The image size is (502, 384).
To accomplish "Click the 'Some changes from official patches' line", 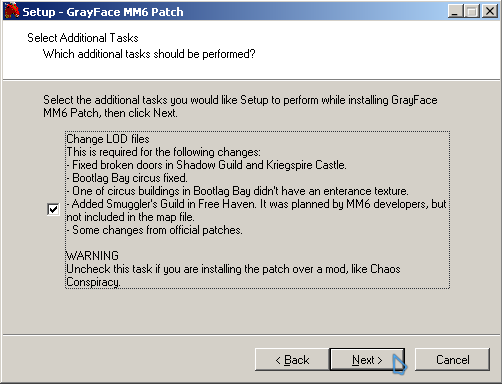I will [x=154, y=230].
